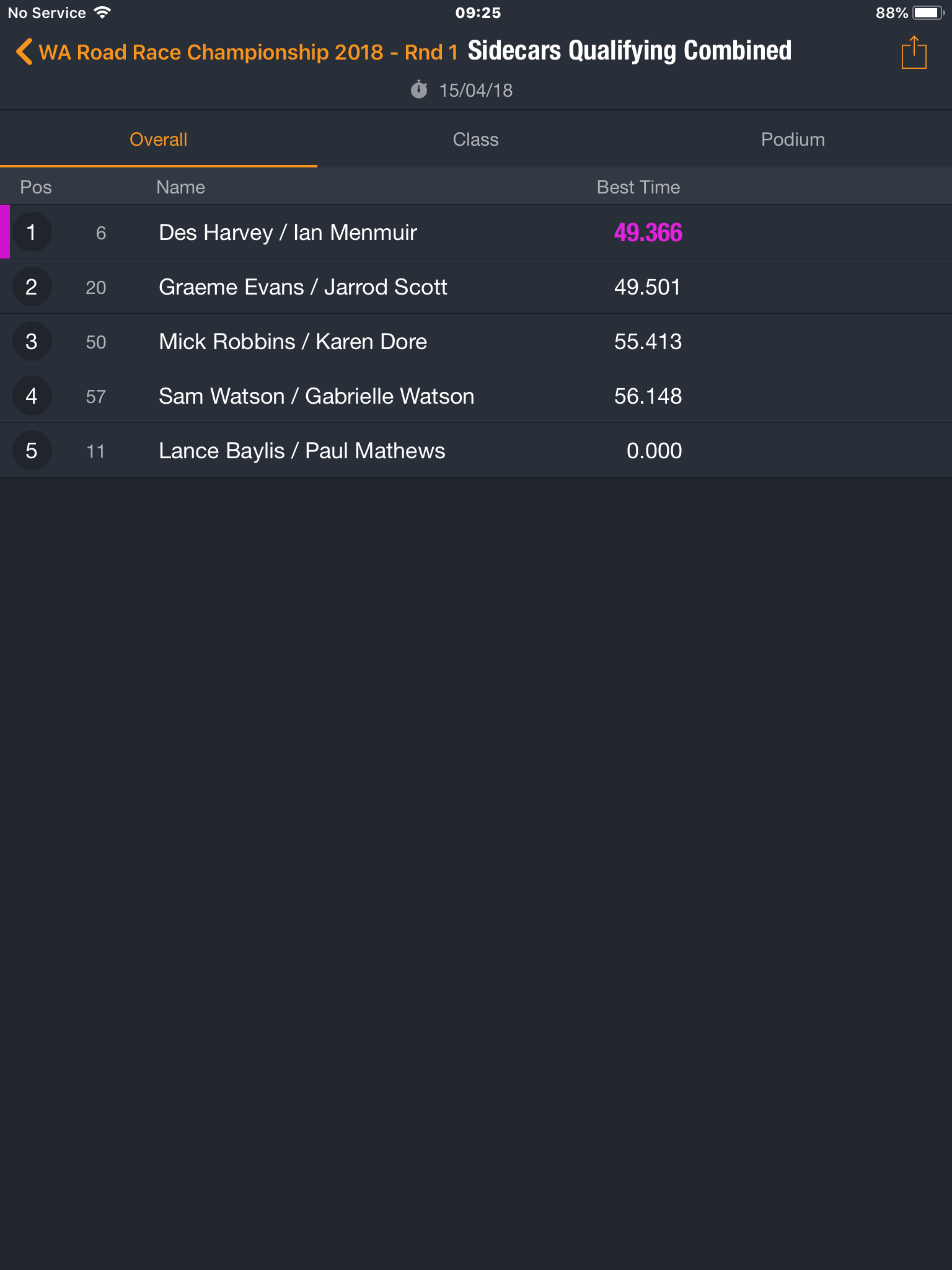Open Graeme Evans / Jarrod Scott entry
This screenshot has width=952, height=1270.
point(476,286)
